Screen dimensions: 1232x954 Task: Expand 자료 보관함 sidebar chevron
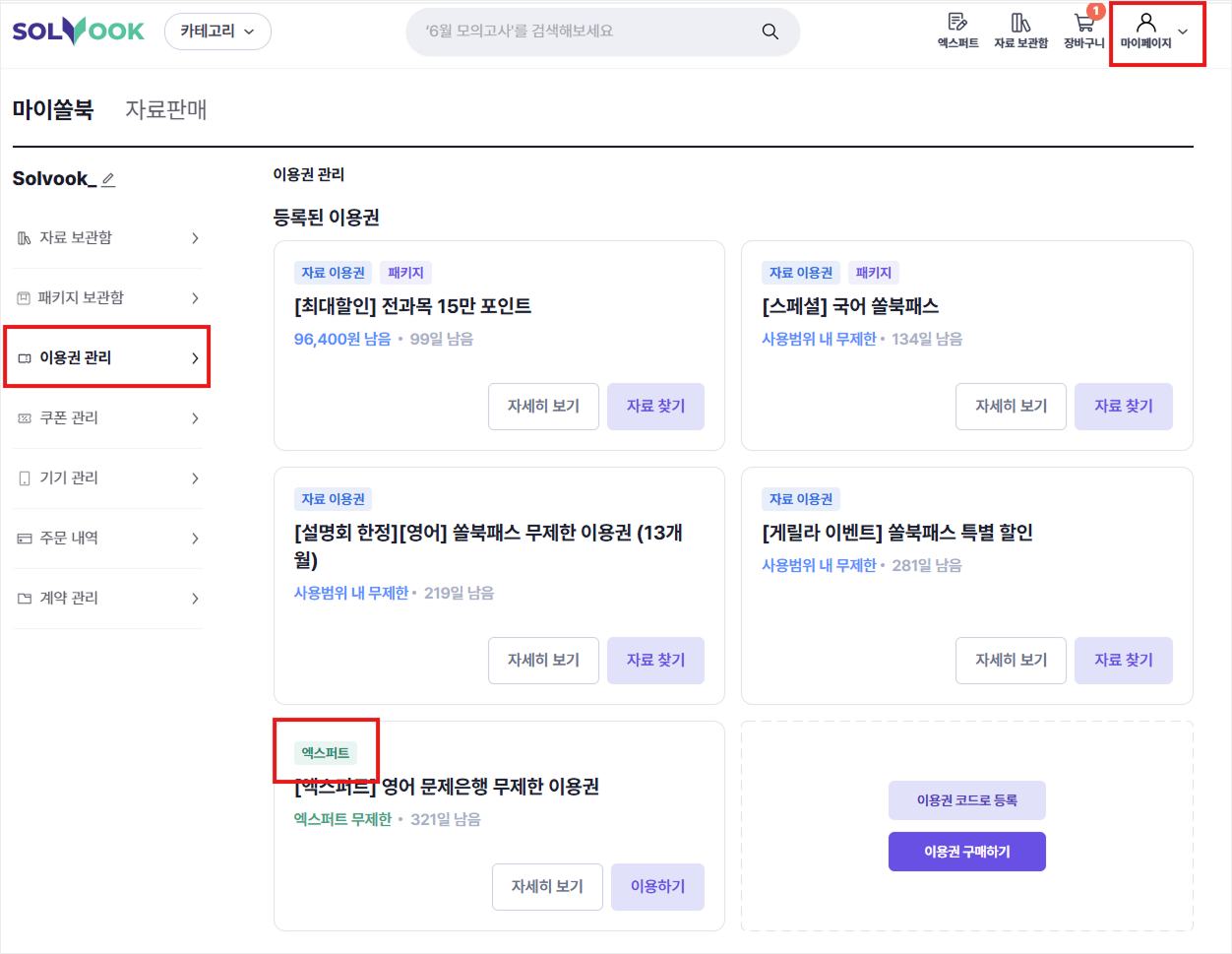coord(195,238)
